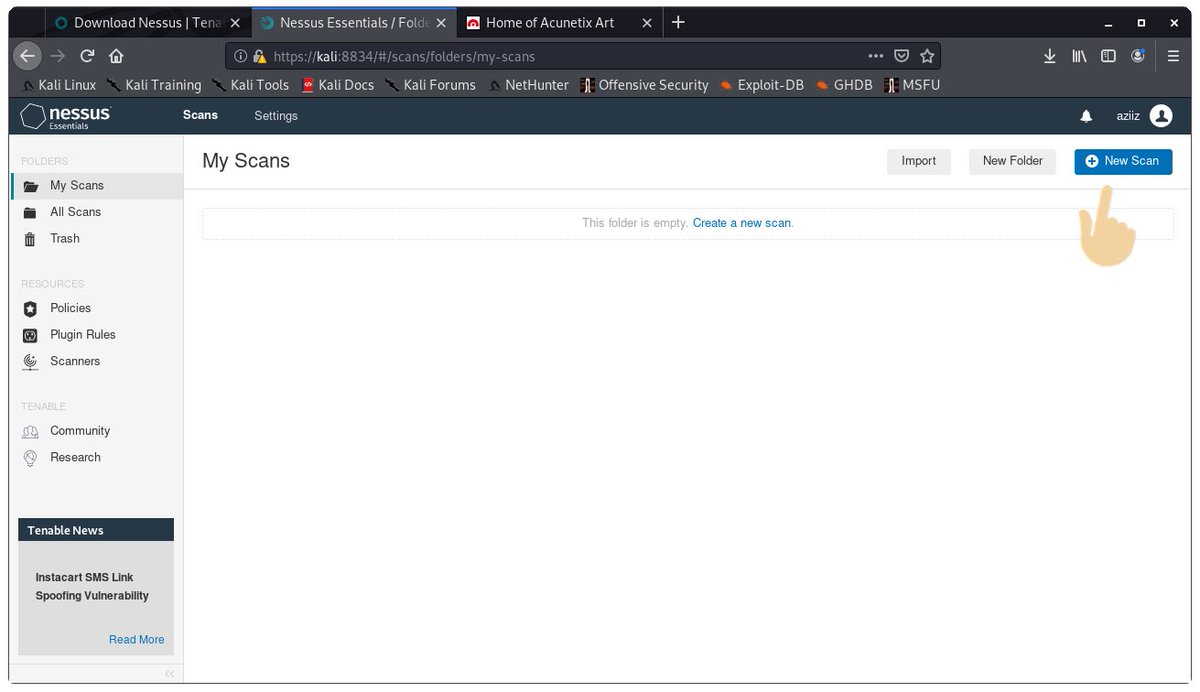Go to the browser home page
Viewport: 1200px width, 692px height.
(116, 56)
